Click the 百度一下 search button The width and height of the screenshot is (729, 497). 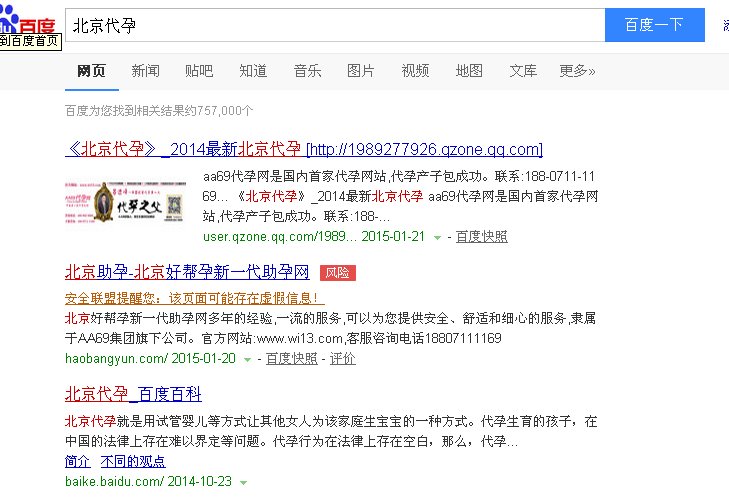coord(655,25)
